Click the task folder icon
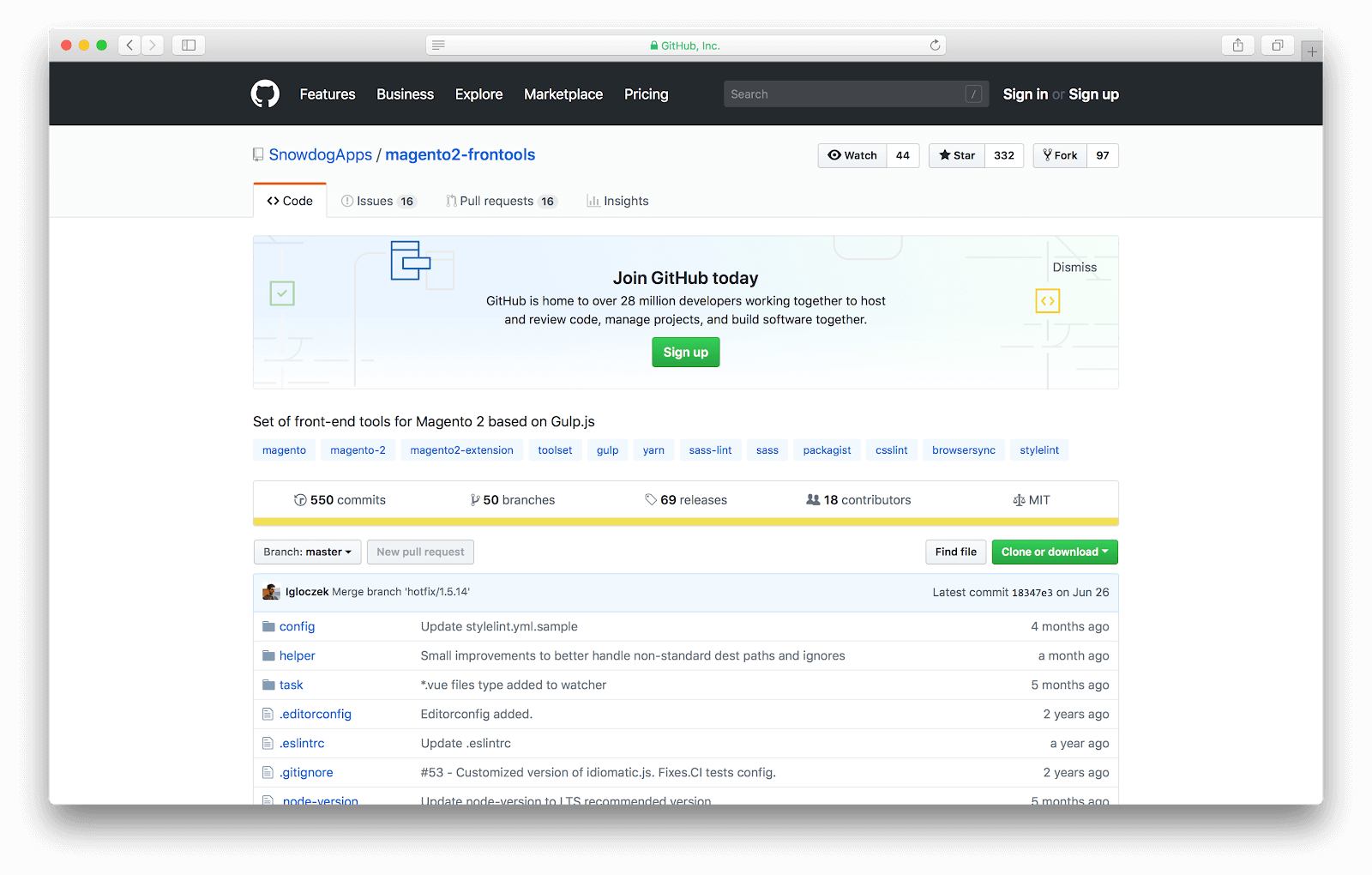The height and width of the screenshot is (875, 1372). click(x=268, y=685)
